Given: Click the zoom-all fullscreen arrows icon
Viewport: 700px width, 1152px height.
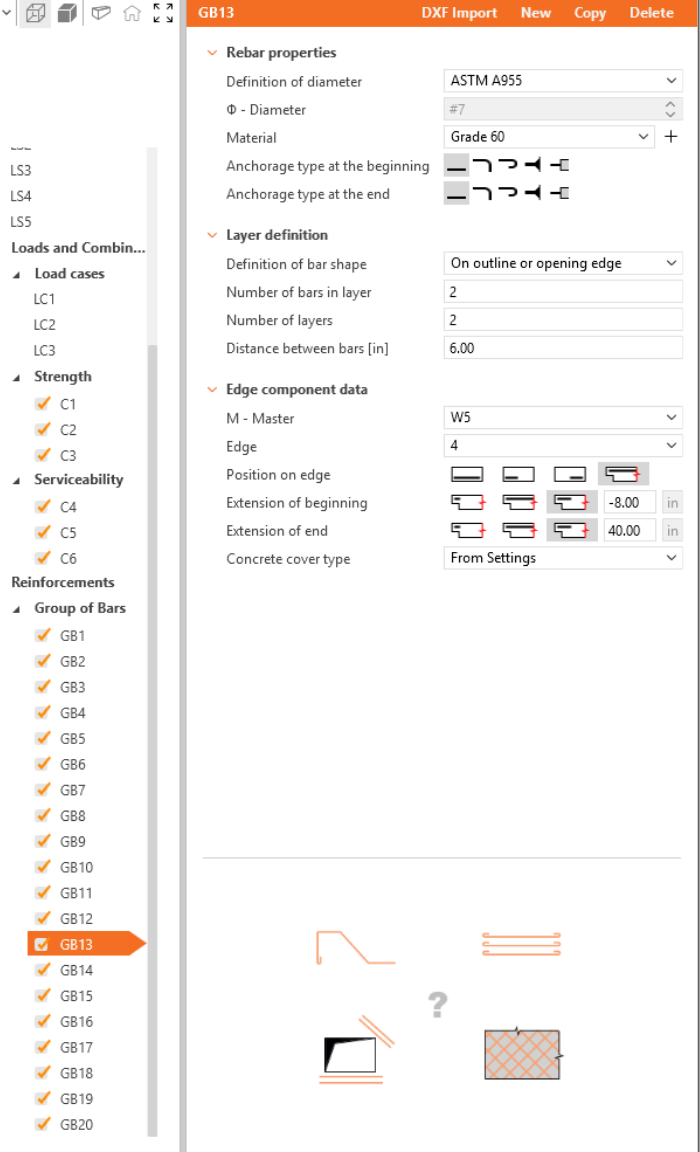Looking at the screenshot, I should (x=163, y=14).
